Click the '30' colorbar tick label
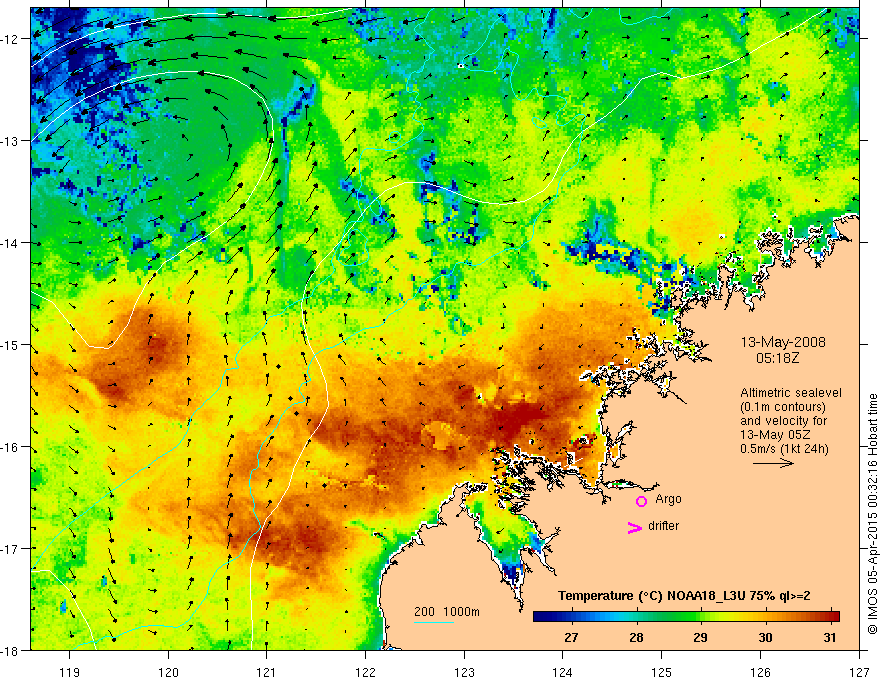This screenshot has width=880, height=680. [765, 637]
